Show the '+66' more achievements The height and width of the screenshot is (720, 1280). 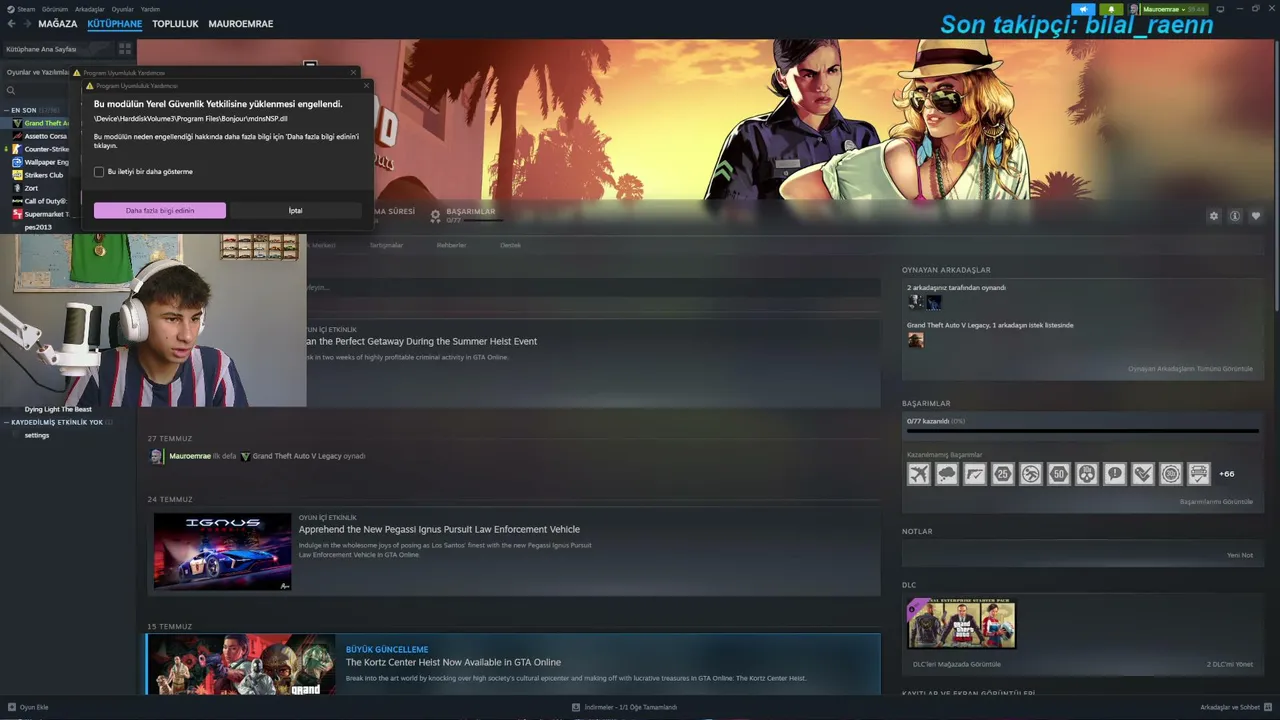pyautogui.click(x=1227, y=474)
